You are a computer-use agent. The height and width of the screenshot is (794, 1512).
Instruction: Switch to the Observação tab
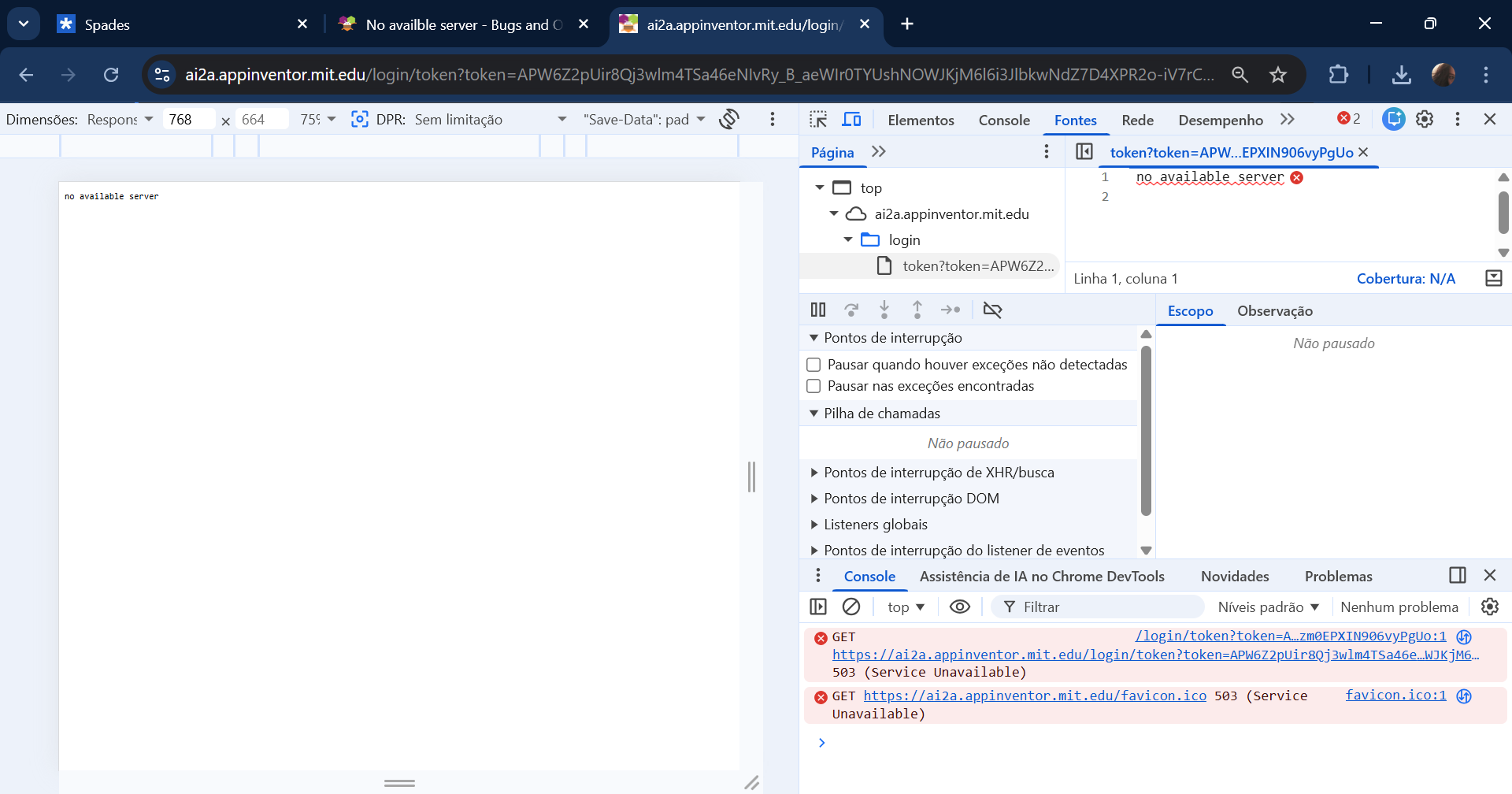[1274, 311]
